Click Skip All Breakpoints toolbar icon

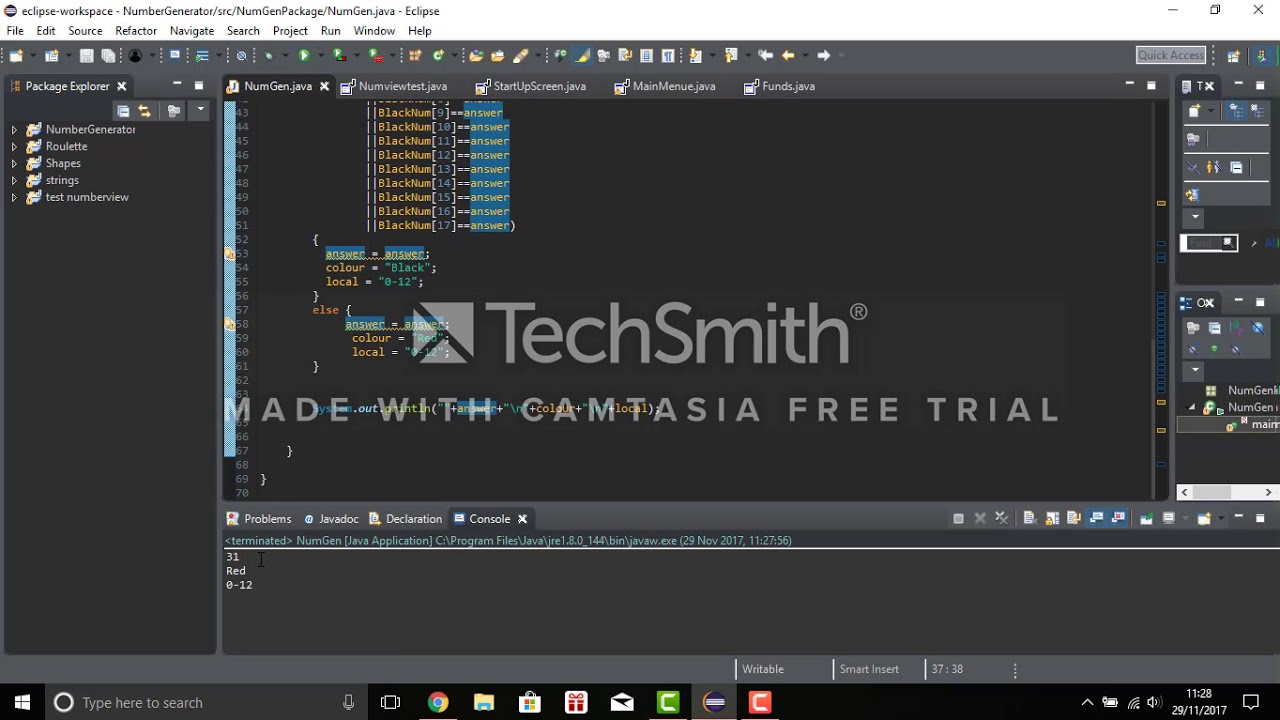241,55
